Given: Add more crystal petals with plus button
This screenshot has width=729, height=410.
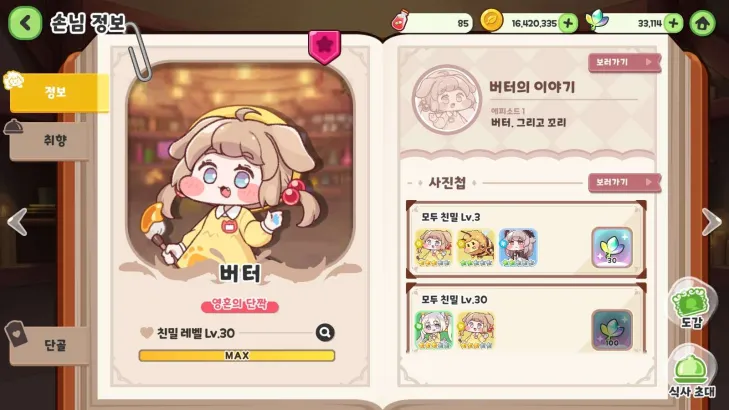Looking at the screenshot, I should [x=673, y=23].
